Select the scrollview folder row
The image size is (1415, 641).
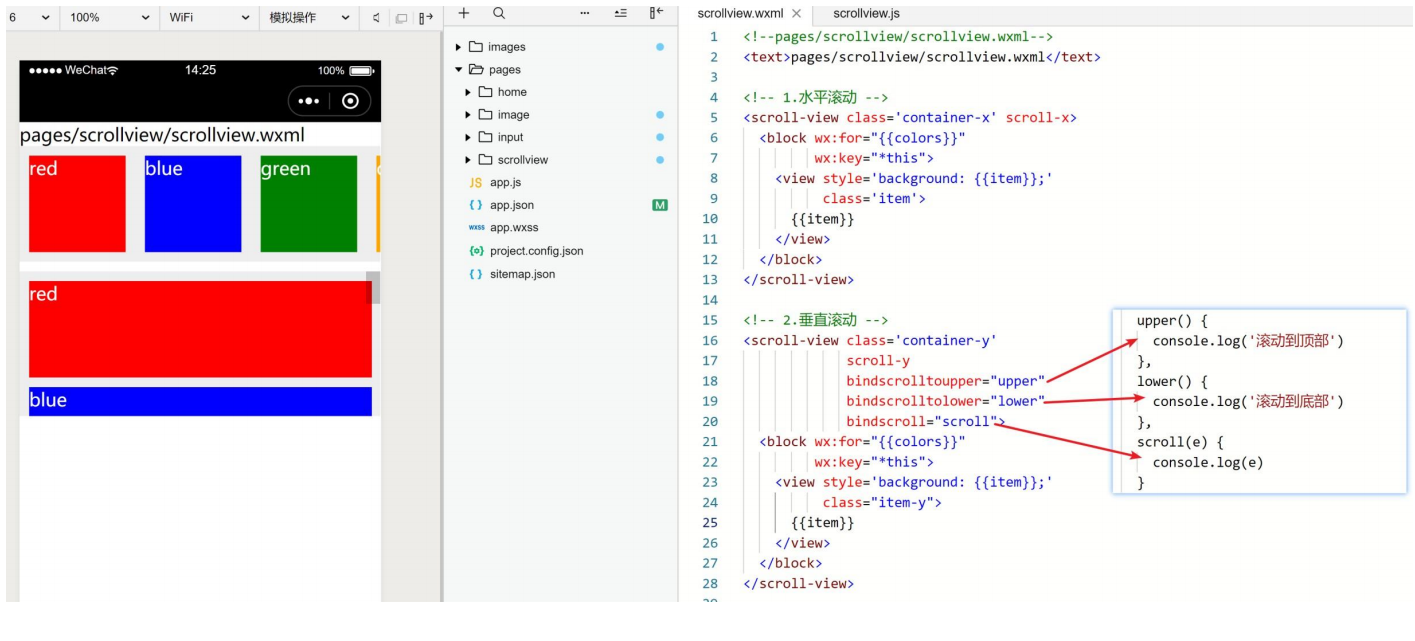(x=560, y=160)
